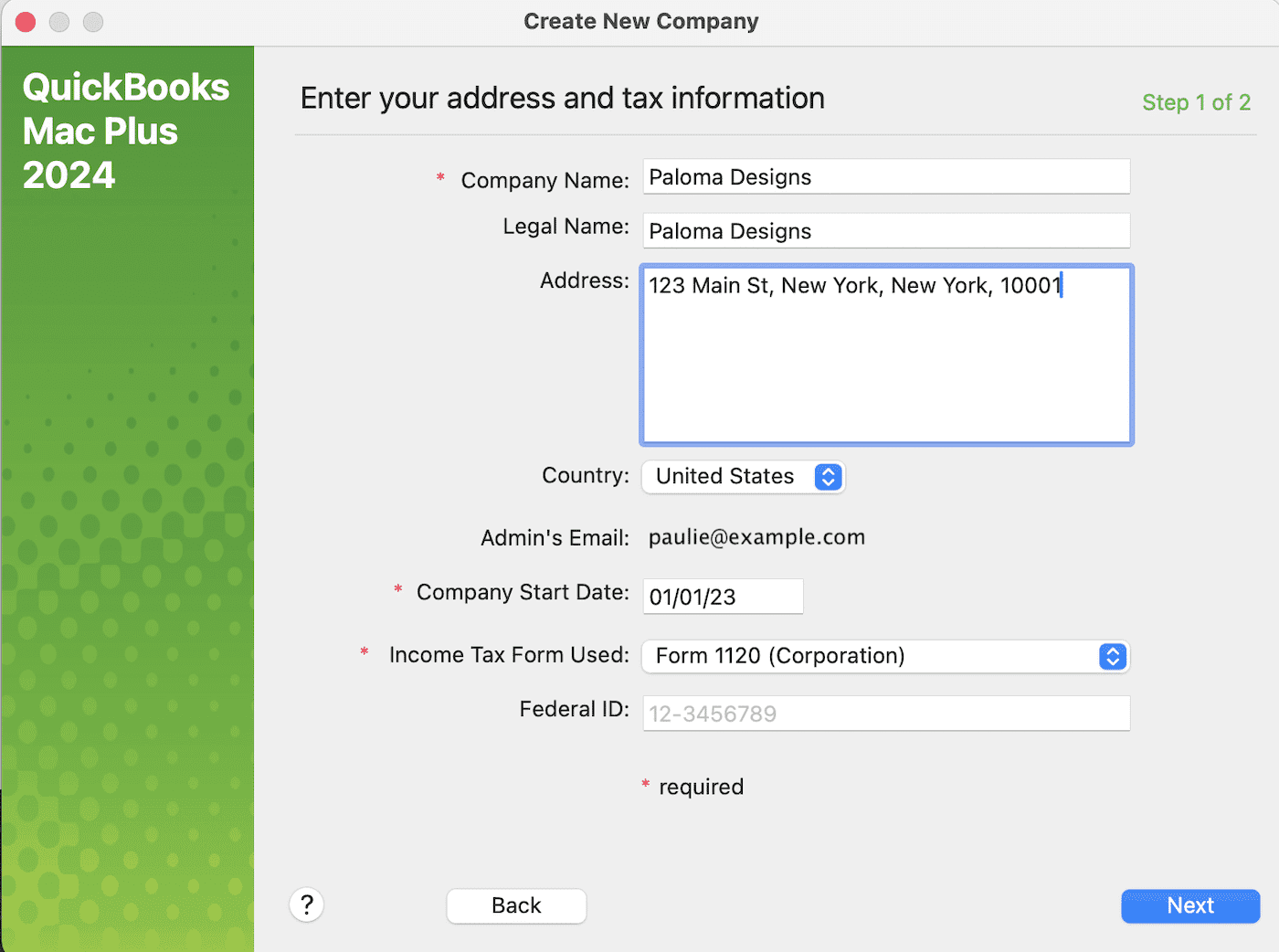Screen dimensions: 1279x952
Task: Click the red close window button
Action: tap(26, 22)
